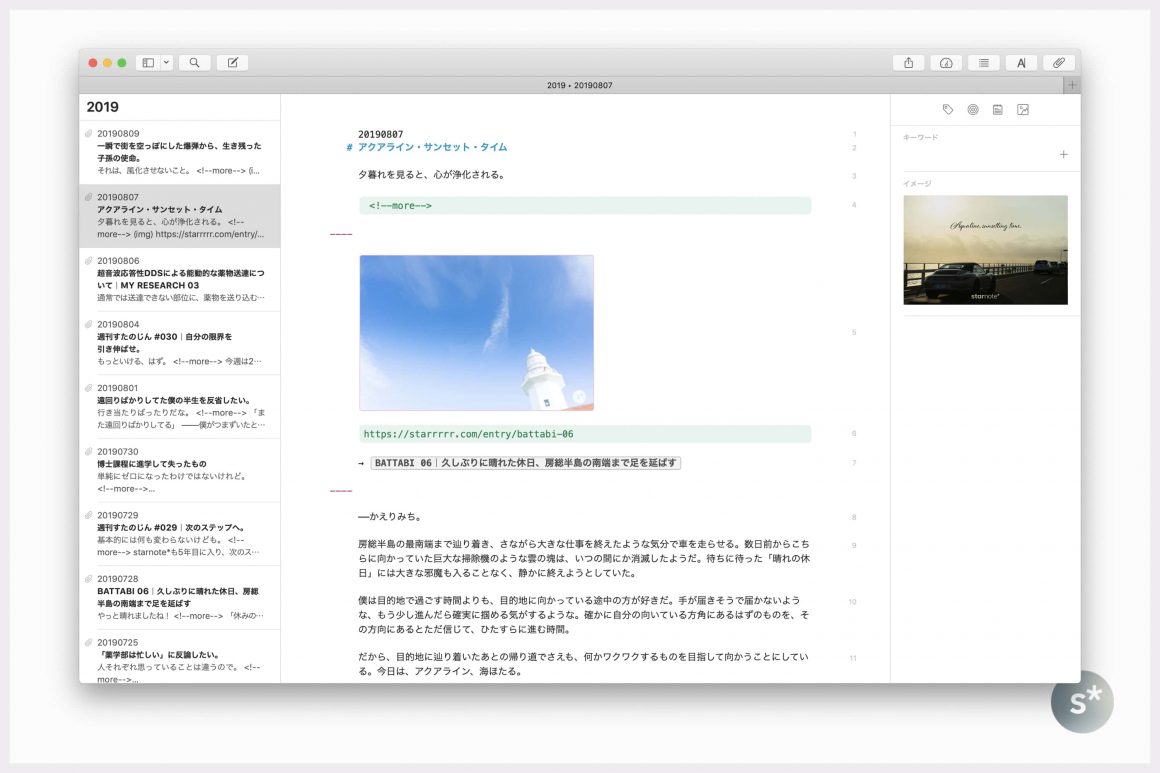Select the 20190809 sheet in list
Viewport: 1160px width, 773px height.
(x=180, y=151)
